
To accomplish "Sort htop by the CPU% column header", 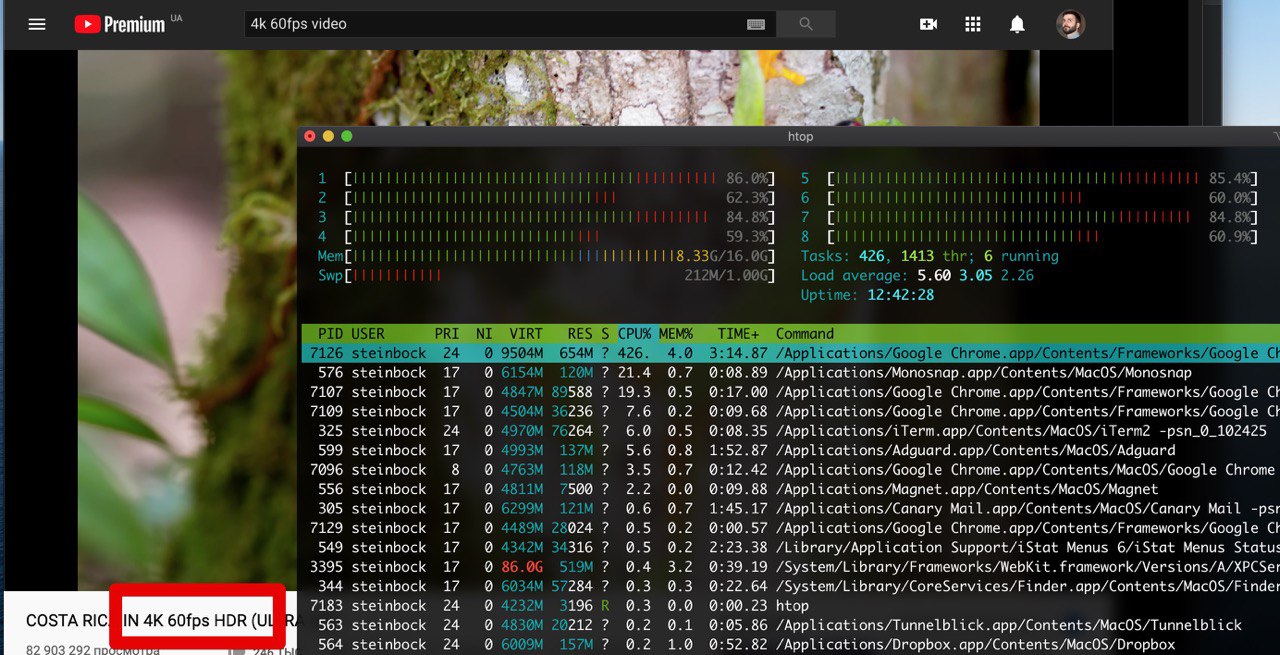I will pyautogui.click(x=634, y=334).
